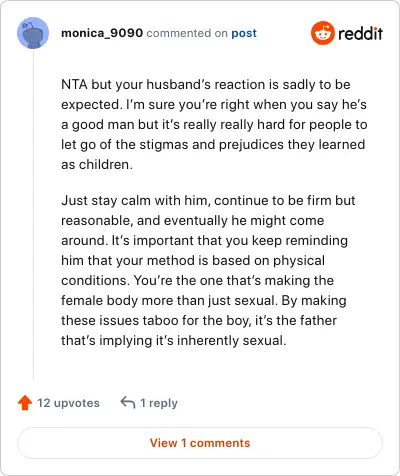This screenshot has height=476, width=400.
Task: Click the curved reply arrow icon
Action: [128, 402]
